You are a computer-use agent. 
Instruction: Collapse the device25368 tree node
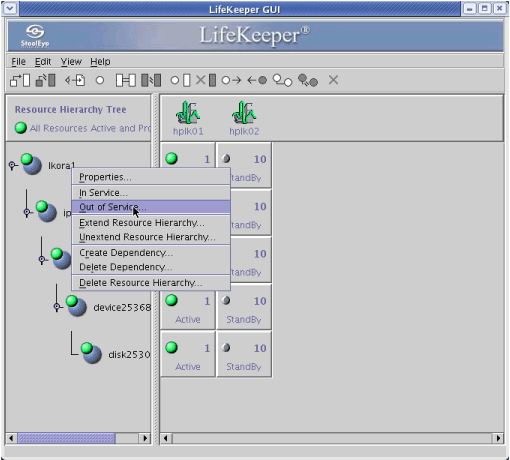coord(57,306)
